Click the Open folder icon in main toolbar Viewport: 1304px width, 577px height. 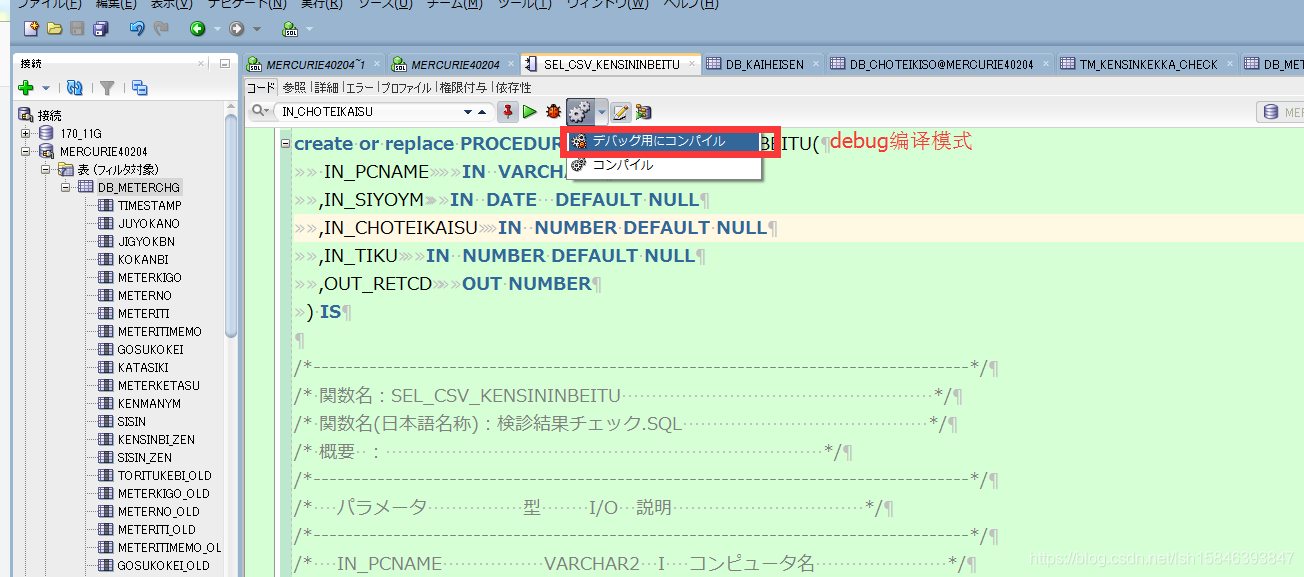55,29
